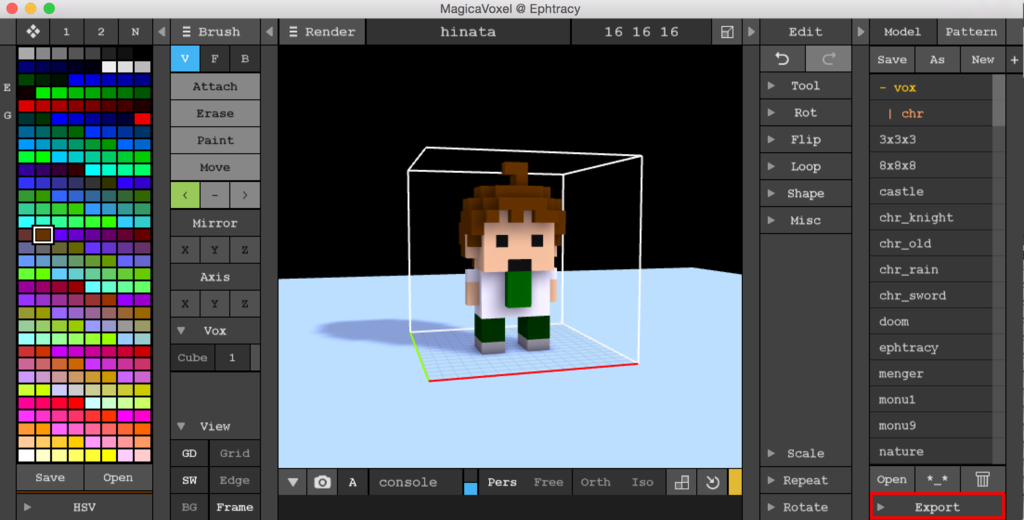Click the Move brush button
Screen dimensions: 1024x520
pyautogui.click(x=215, y=167)
